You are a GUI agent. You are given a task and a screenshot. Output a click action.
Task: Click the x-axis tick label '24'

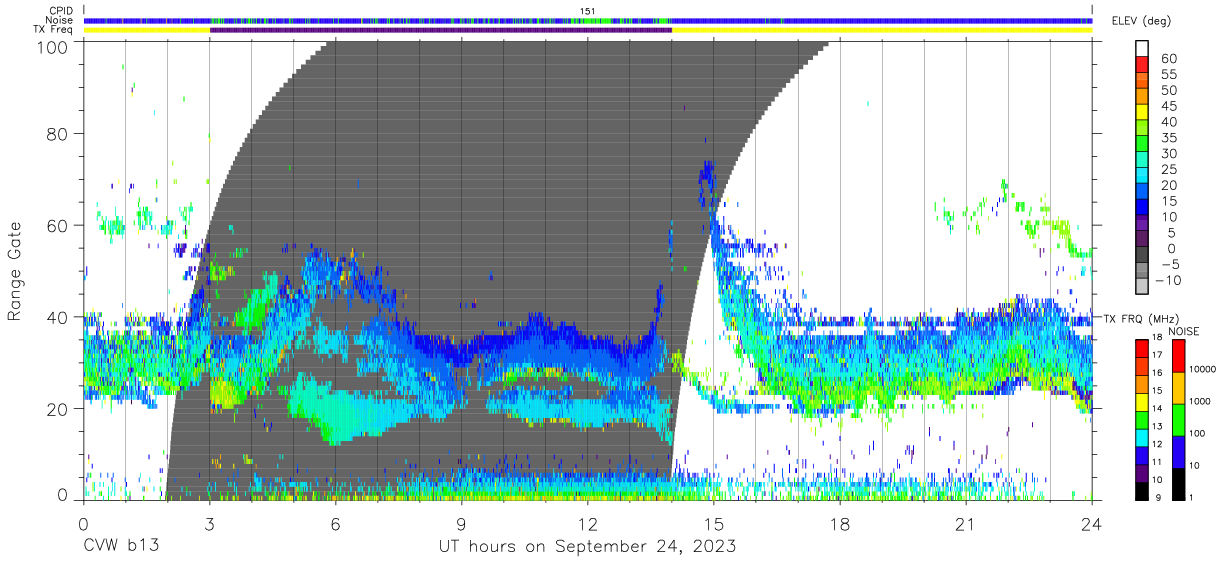1092,524
